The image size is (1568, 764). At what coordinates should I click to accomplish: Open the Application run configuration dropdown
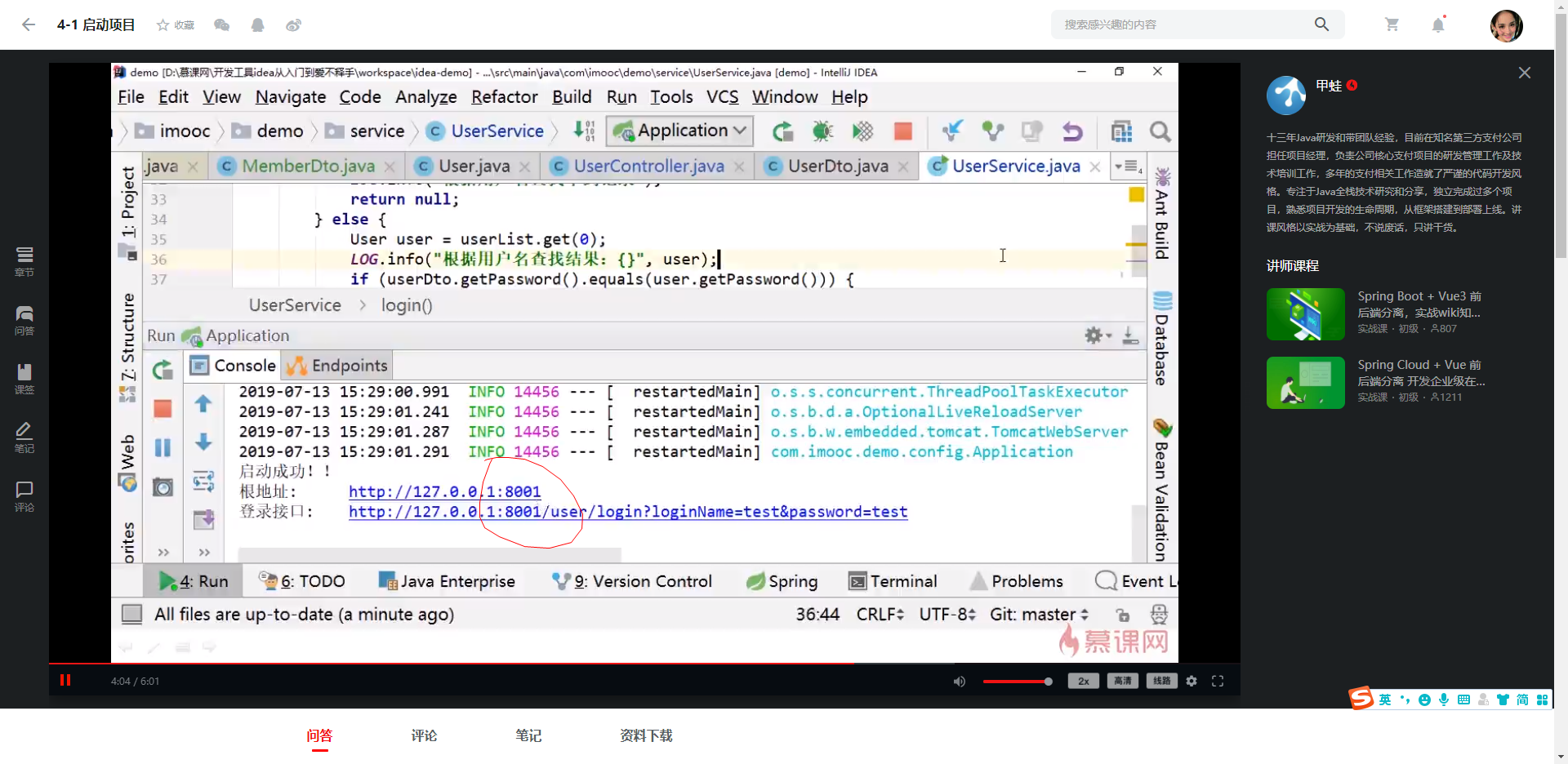pos(679,131)
